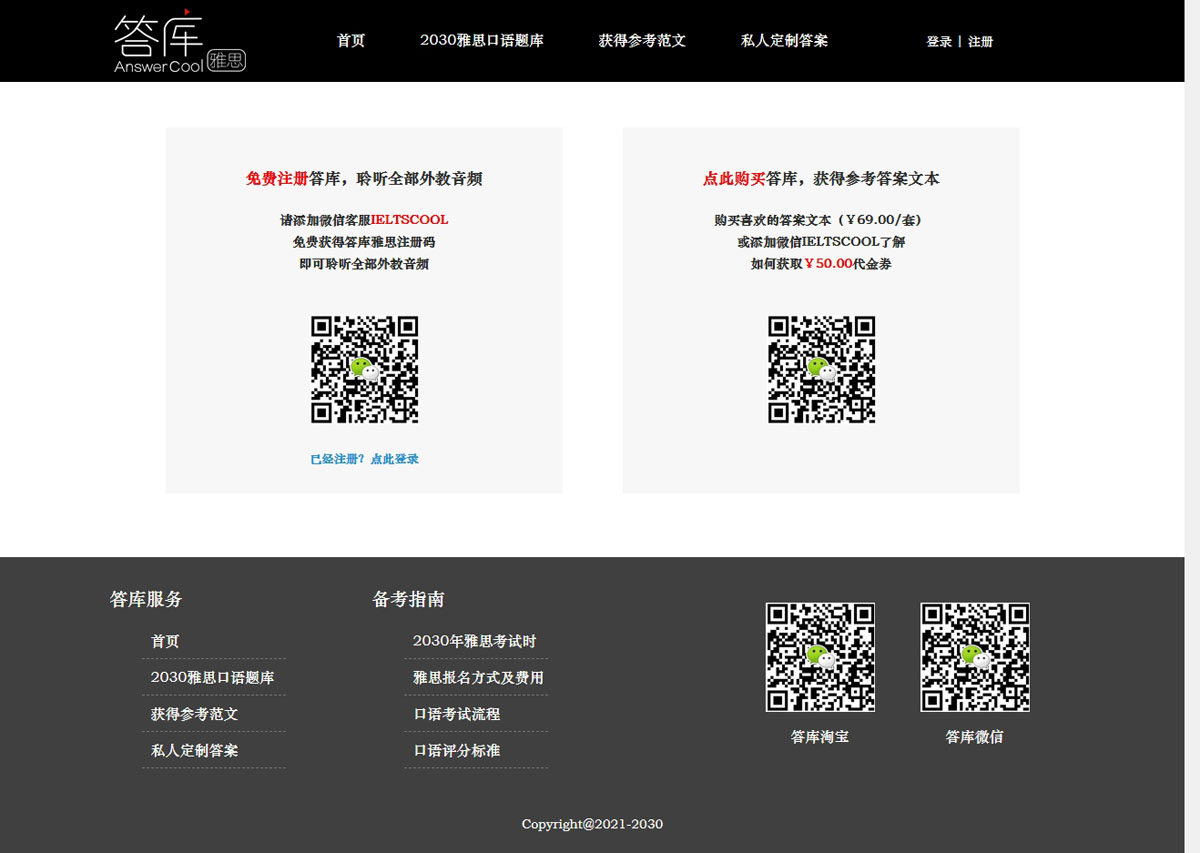
Task: Click the red ￥50.00 voucher amount
Action: tap(829, 264)
